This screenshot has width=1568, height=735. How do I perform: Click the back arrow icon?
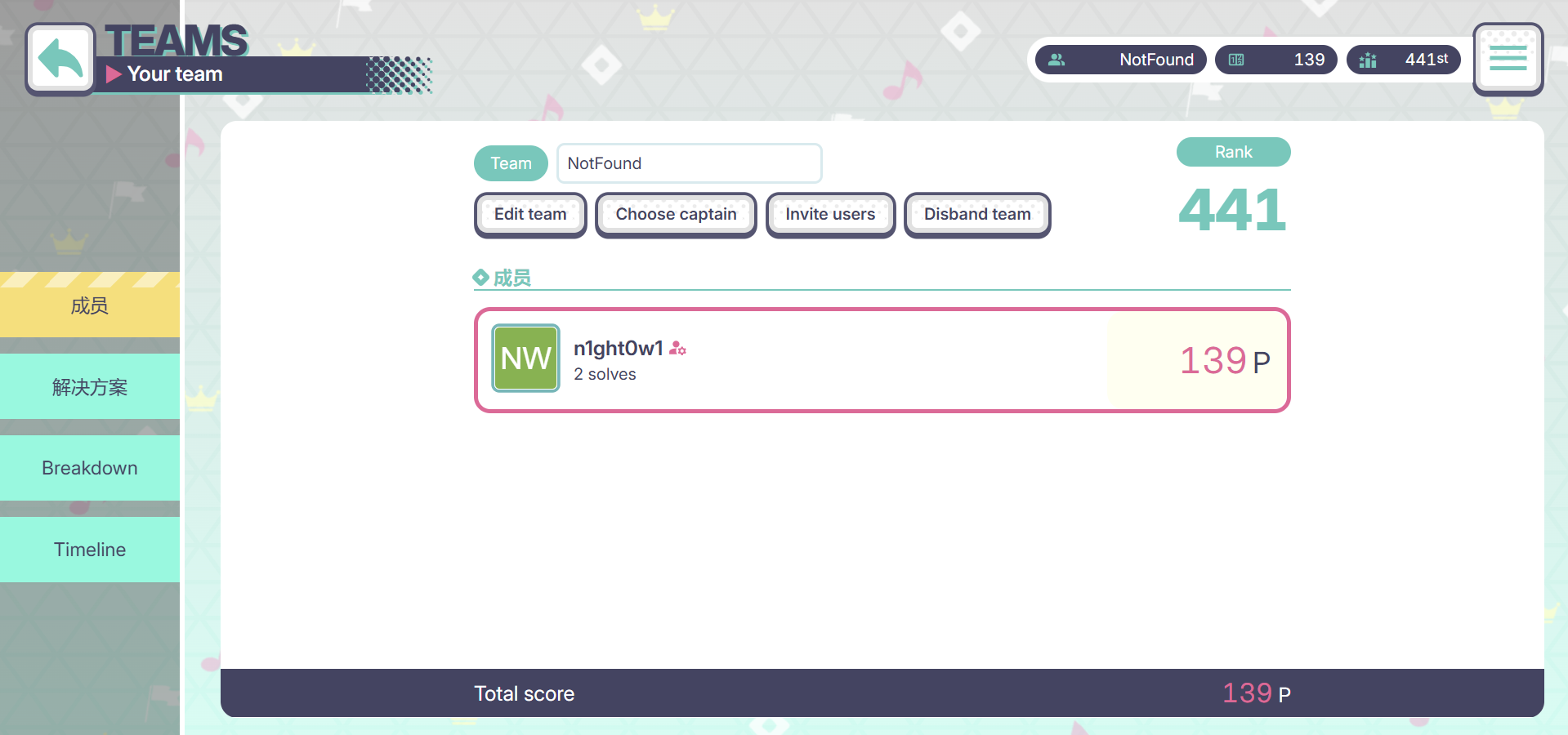(60, 59)
